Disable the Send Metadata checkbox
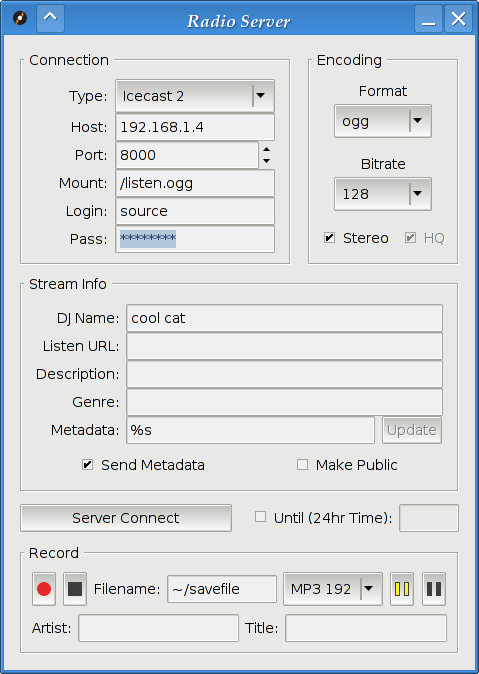 coord(87,465)
